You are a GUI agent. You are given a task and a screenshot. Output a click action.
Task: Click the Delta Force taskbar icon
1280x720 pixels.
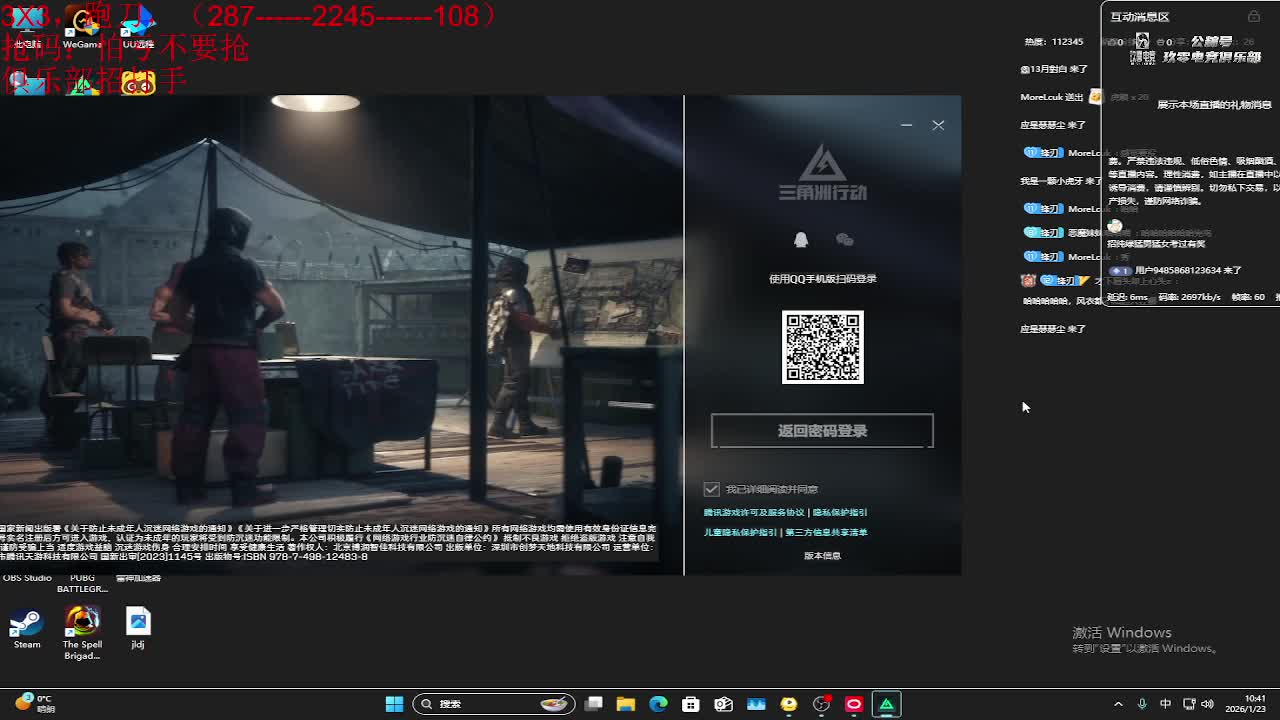click(886, 704)
